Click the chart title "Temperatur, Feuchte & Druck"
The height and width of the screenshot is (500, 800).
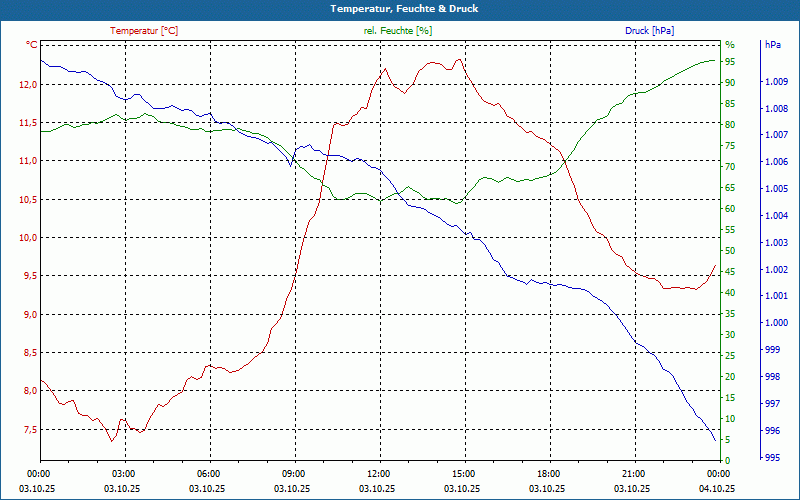click(x=404, y=9)
